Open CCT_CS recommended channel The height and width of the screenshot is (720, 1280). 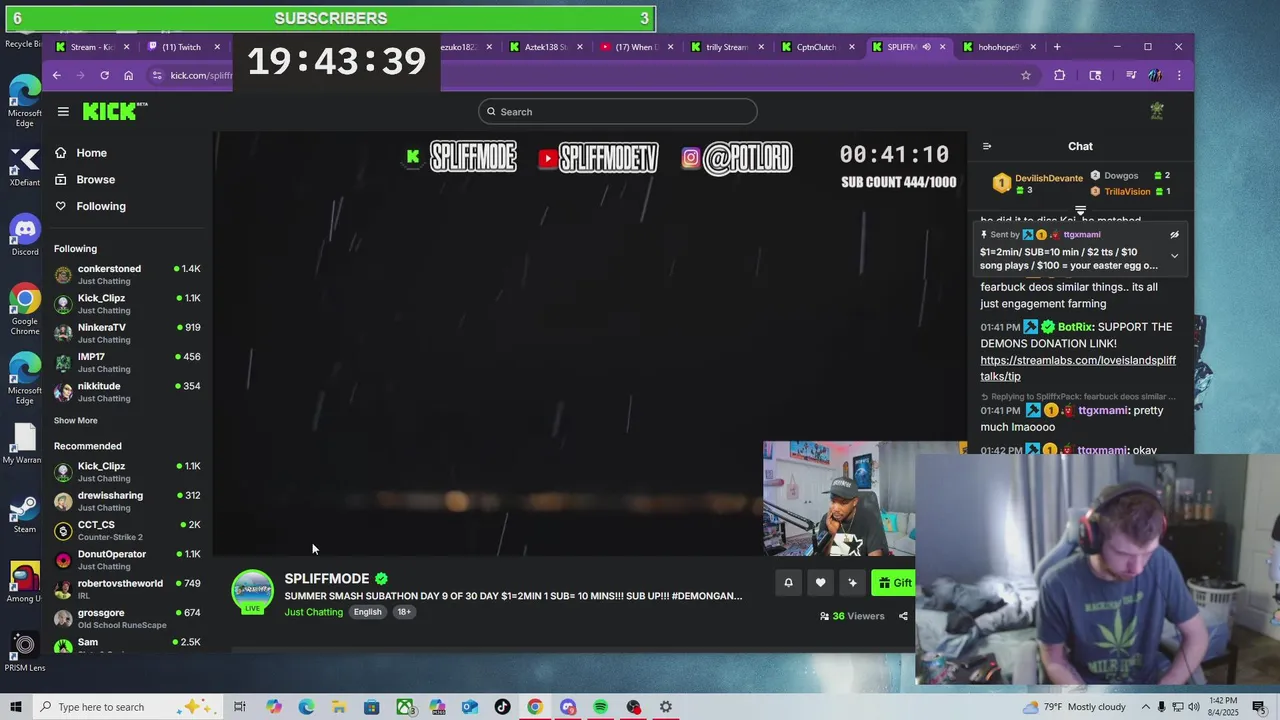(127, 530)
